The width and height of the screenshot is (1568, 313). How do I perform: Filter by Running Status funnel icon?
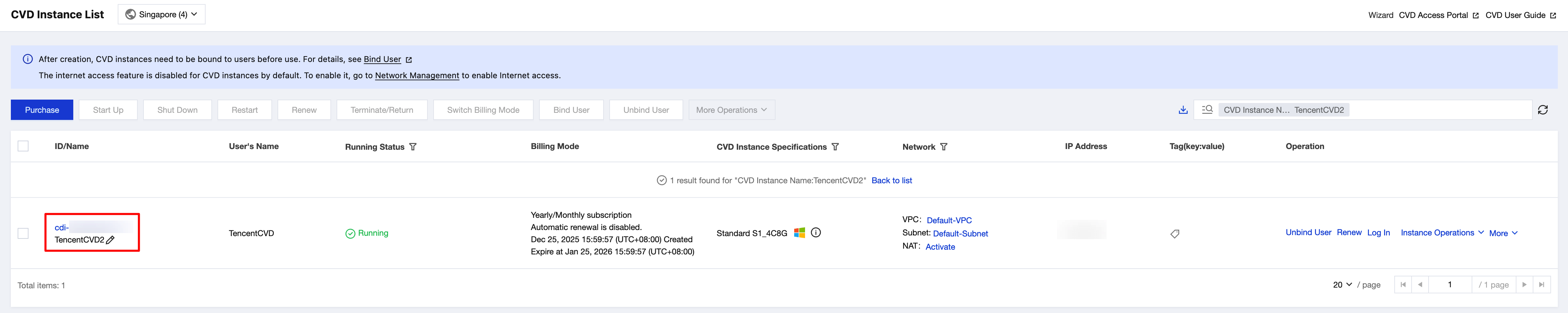pos(413,147)
